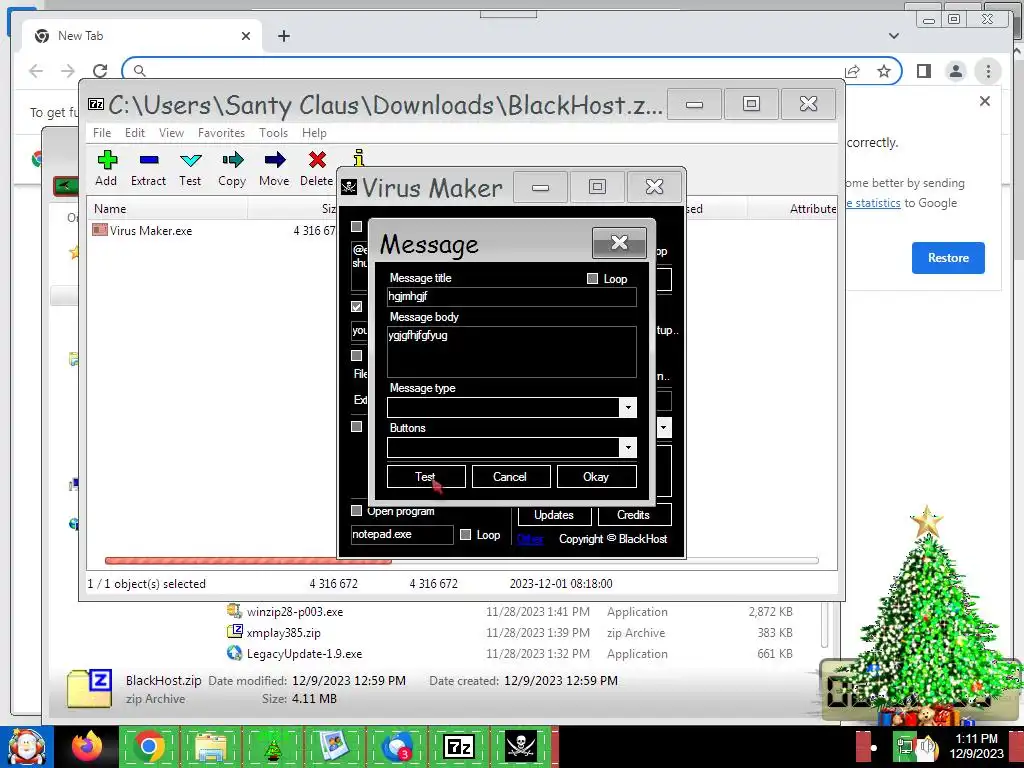This screenshot has width=1024, height=768.
Task: Click Okay in the Message dialog
Action: click(596, 477)
